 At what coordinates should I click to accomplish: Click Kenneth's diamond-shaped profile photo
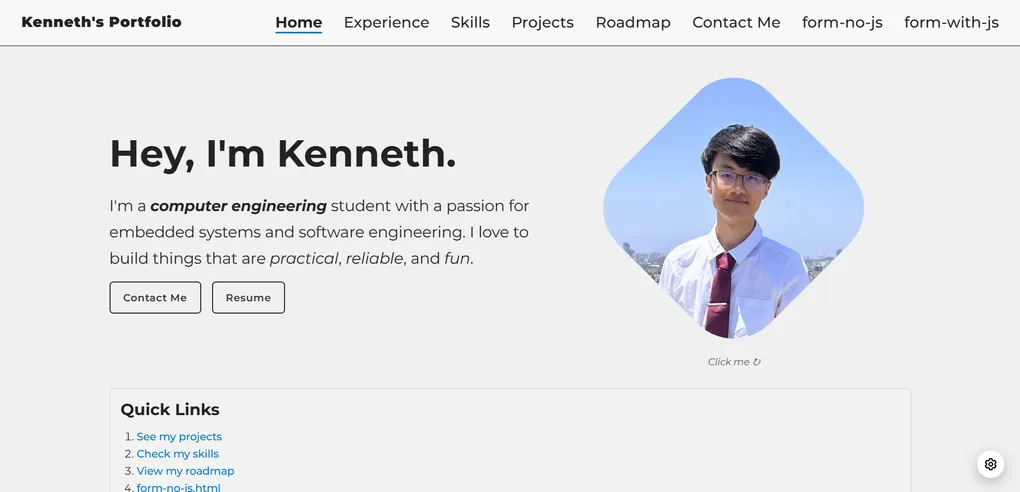click(733, 208)
